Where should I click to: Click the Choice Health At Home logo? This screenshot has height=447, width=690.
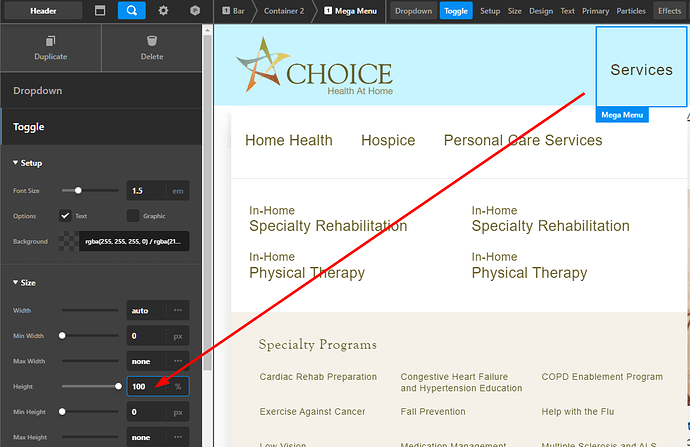[x=315, y=68]
